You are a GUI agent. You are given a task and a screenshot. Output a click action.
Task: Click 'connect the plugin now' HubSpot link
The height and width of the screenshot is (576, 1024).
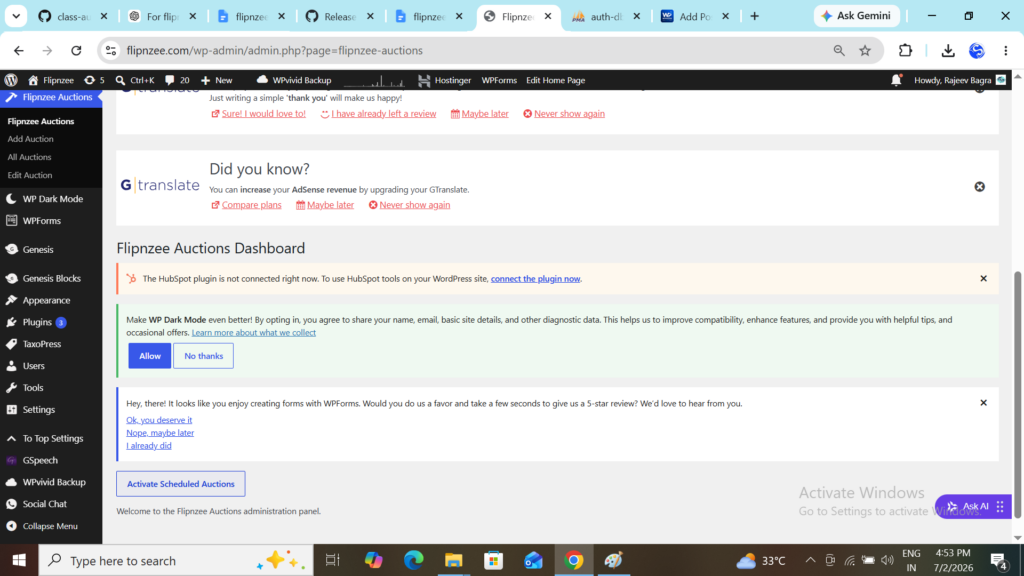[x=536, y=279]
